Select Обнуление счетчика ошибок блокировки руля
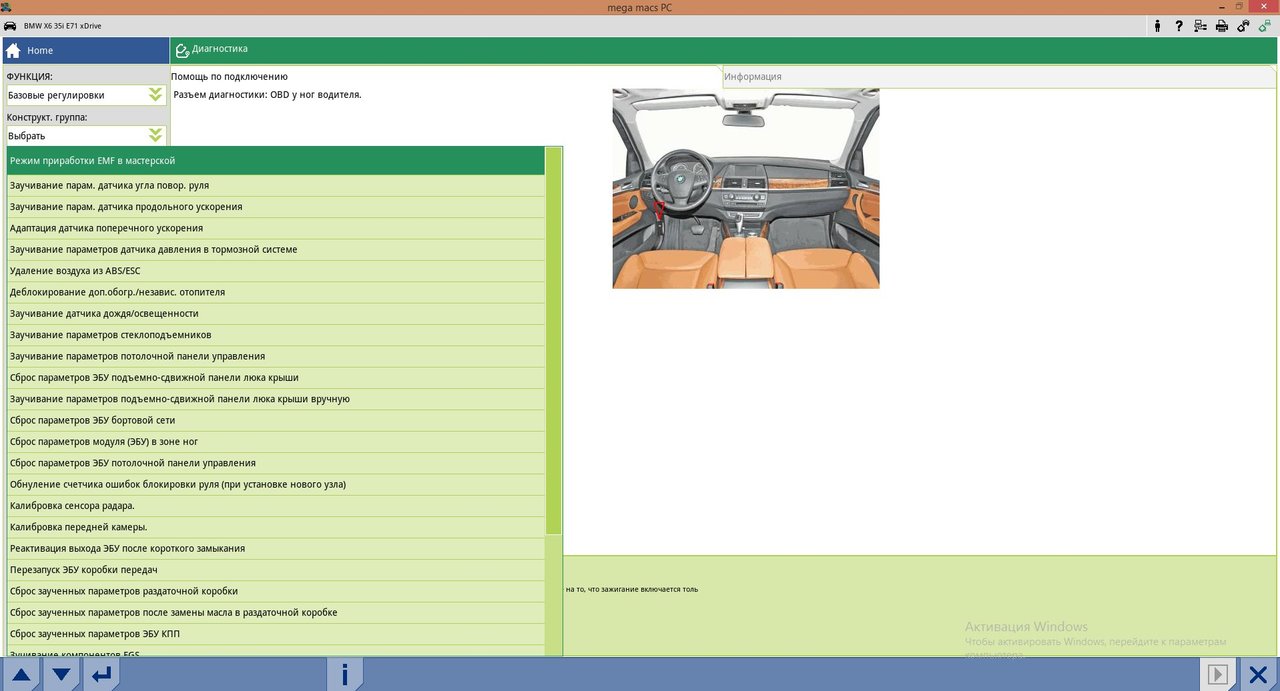The height and width of the screenshot is (691, 1280). pyautogui.click(x=276, y=485)
